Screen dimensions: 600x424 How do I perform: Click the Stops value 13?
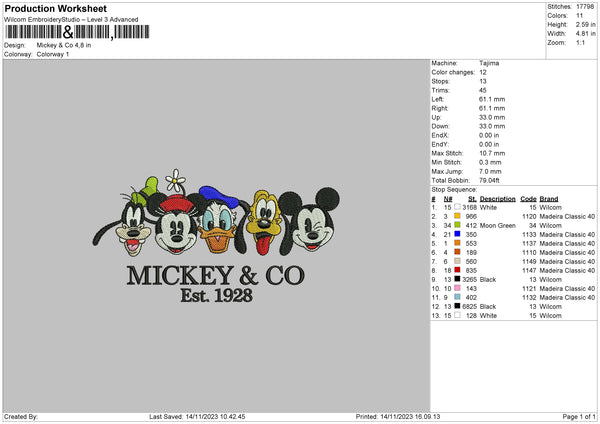(x=483, y=81)
